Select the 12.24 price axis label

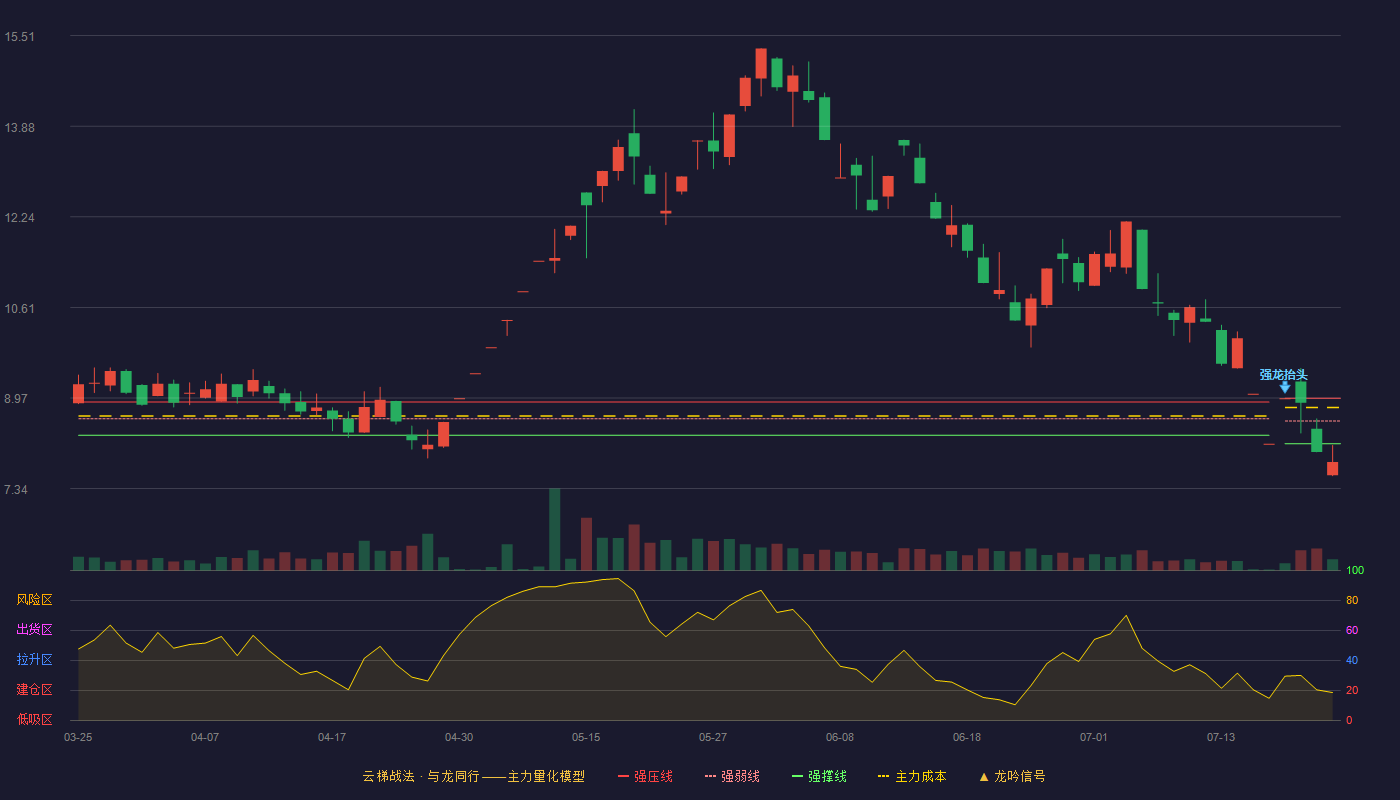[x=19, y=218]
